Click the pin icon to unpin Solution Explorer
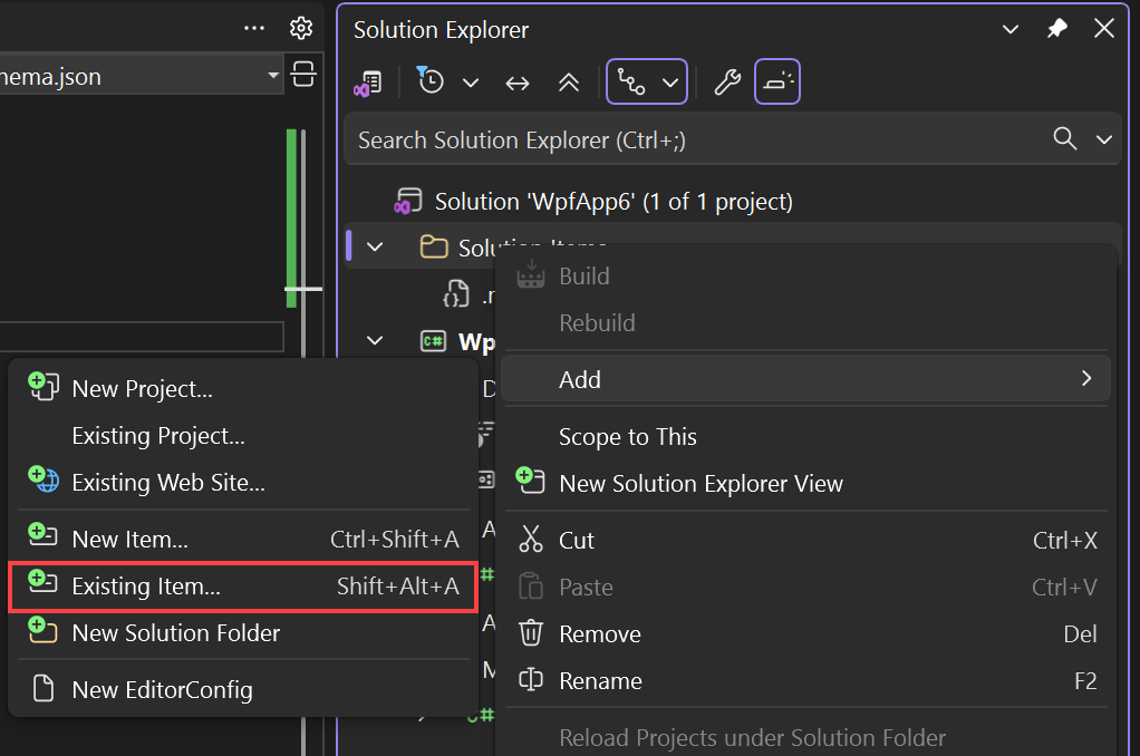The width and height of the screenshot is (1140, 756). [x=1056, y=29]
